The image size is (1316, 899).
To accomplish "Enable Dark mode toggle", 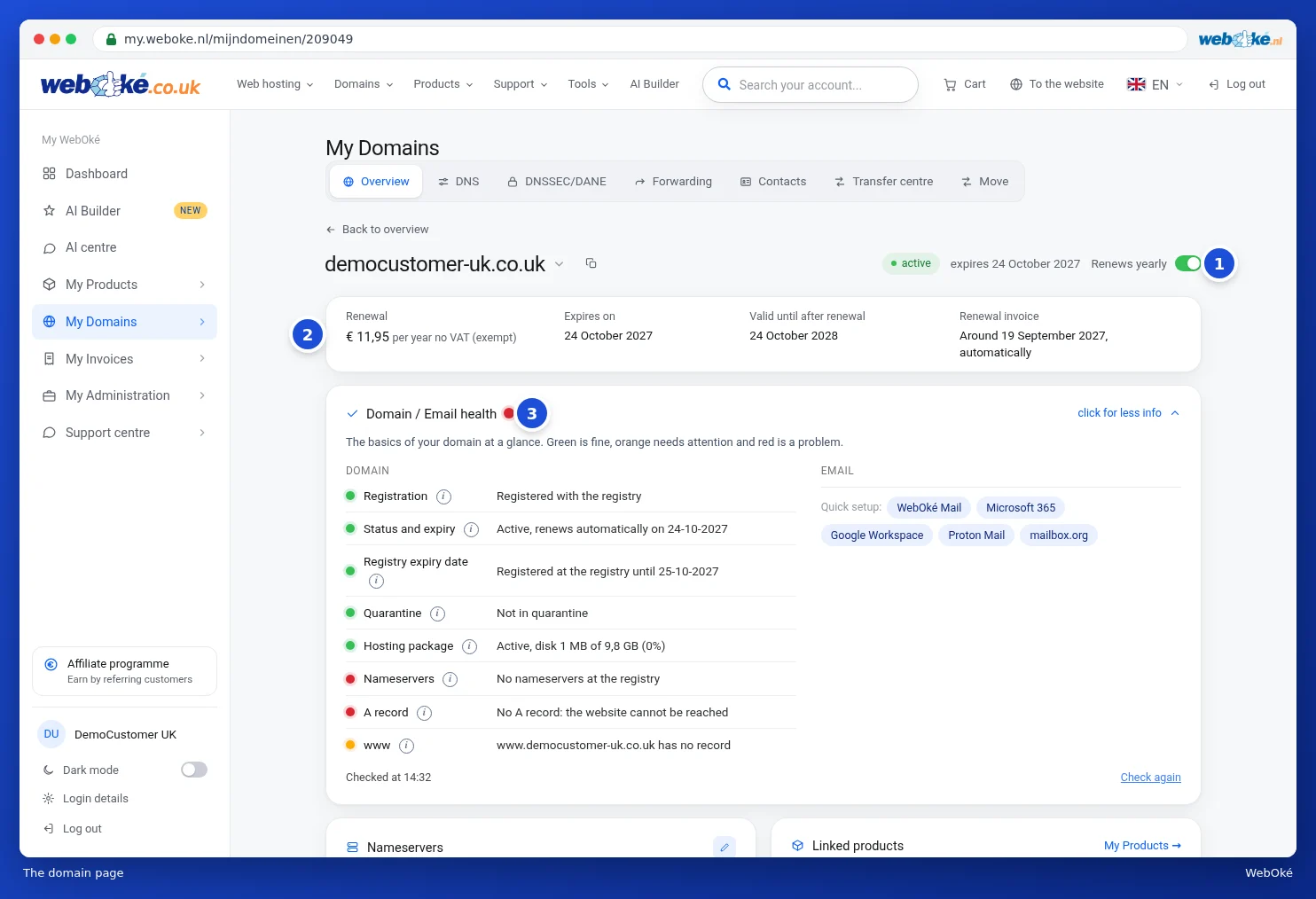I will tap(194, 770).
